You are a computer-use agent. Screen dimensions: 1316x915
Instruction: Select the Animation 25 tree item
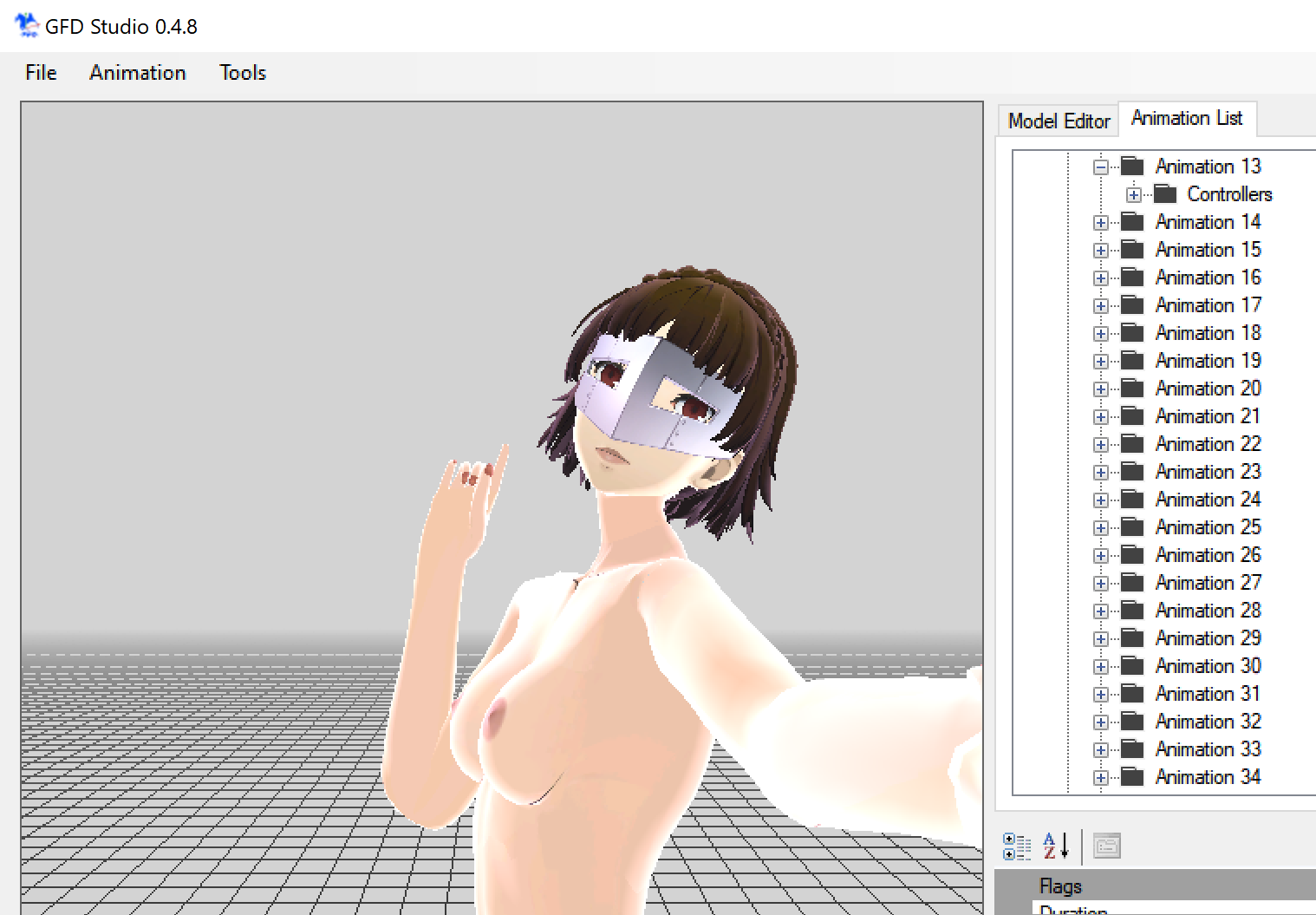(x=1208, y=527)
